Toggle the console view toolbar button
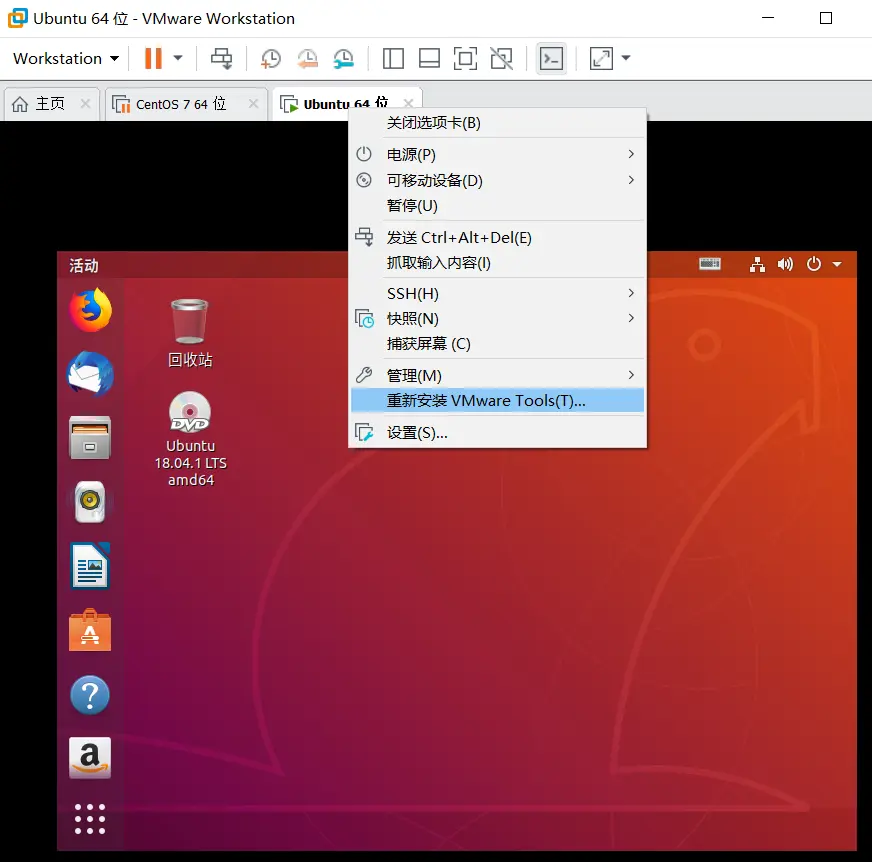This screenshot has height=868, width=872. pyautogui.click(x=551, y=58)
